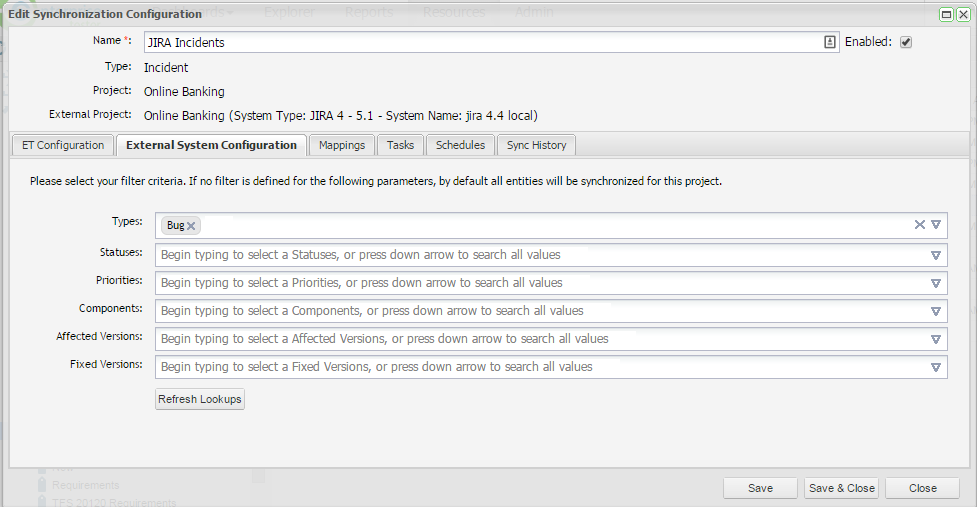Click the Refresh Lookups button
Image resolution: width=977 pixels, height=507 pixels.
click(x=200, y=400)
